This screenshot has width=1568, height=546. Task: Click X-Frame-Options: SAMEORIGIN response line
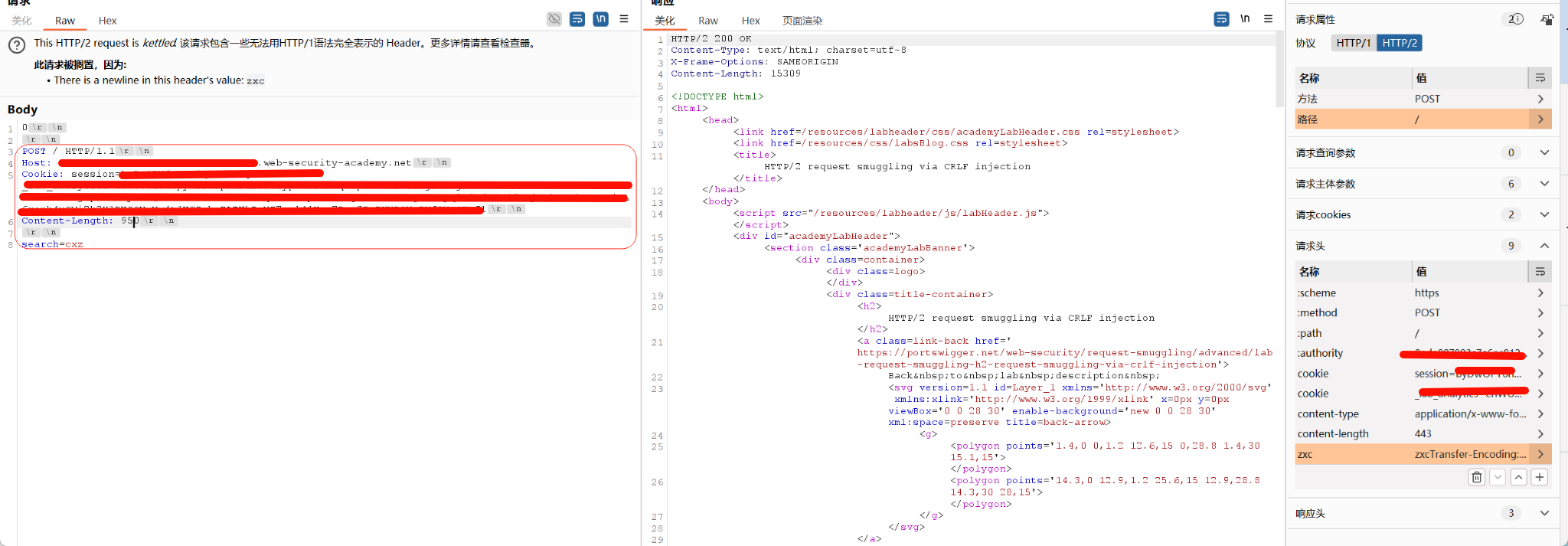754,62
